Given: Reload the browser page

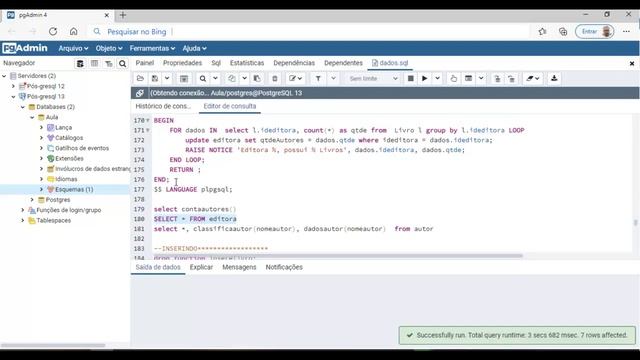Looking at the screenshot, I should [53, 31].
